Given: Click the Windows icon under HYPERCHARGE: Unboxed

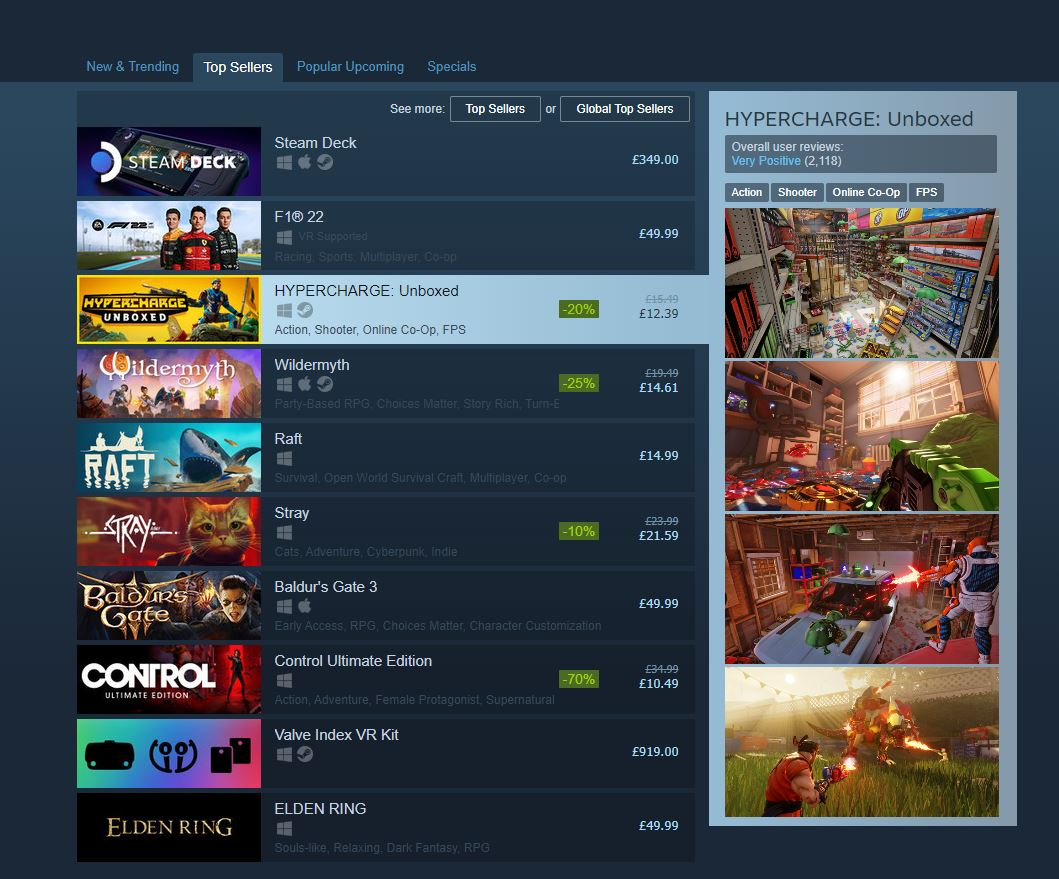Looking at the screenshot, I should (284, 310).
